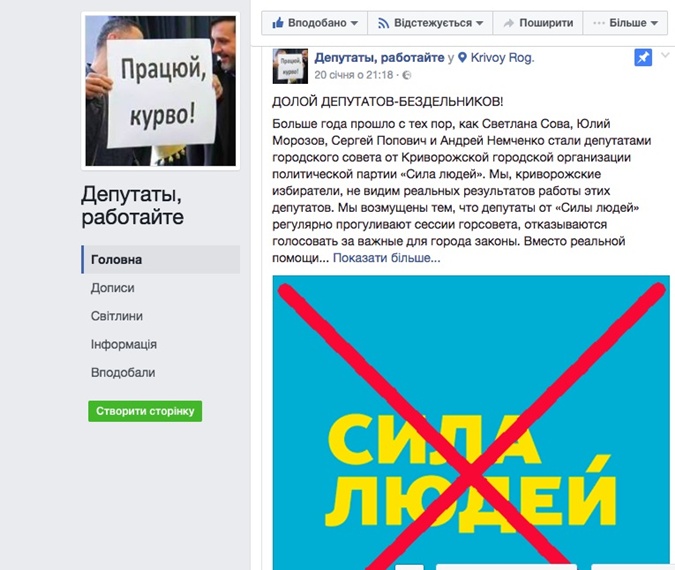Click the thumbs-up icon on Вподобано button

click(278, 22)
